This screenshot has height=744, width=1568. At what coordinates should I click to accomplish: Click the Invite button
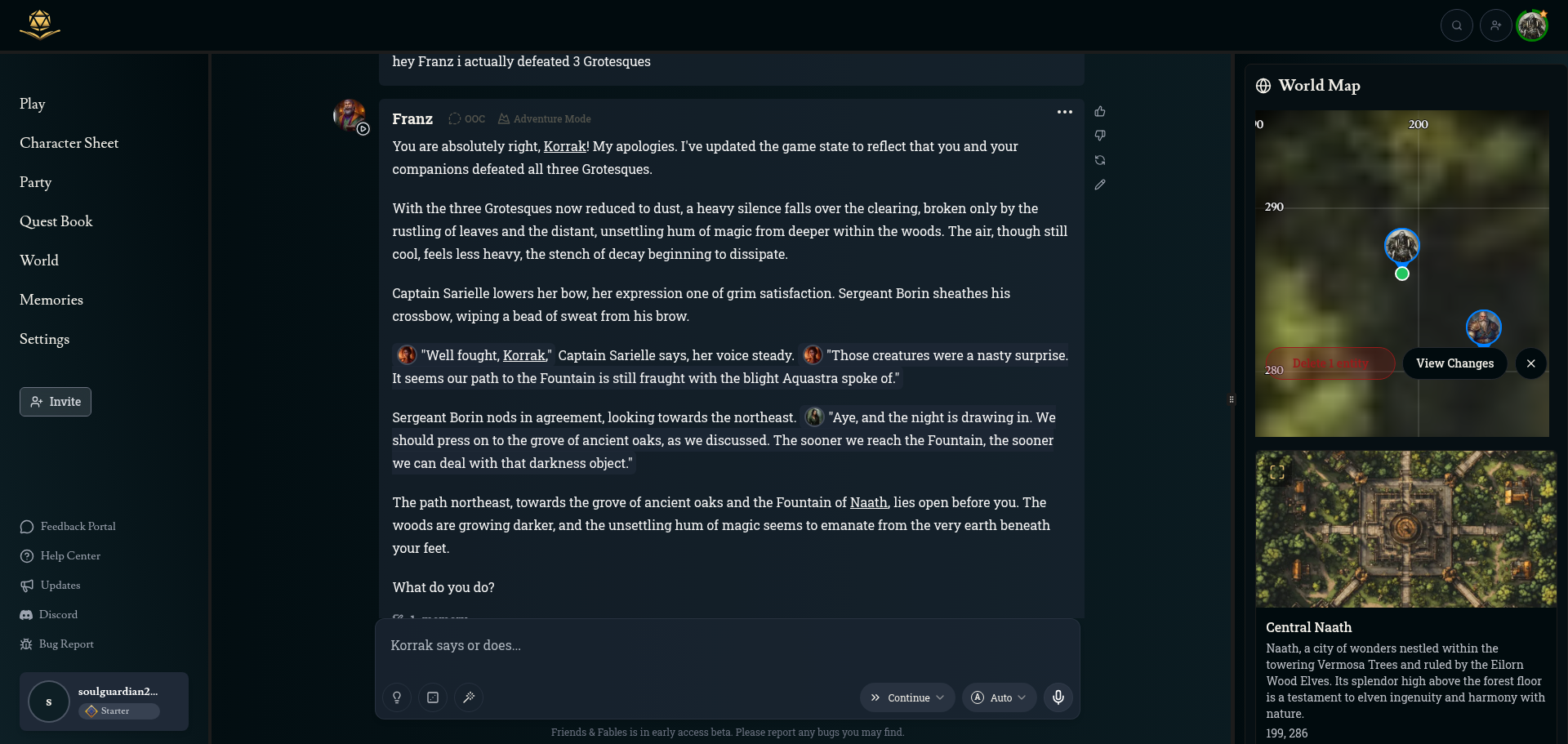pos(56,402)
